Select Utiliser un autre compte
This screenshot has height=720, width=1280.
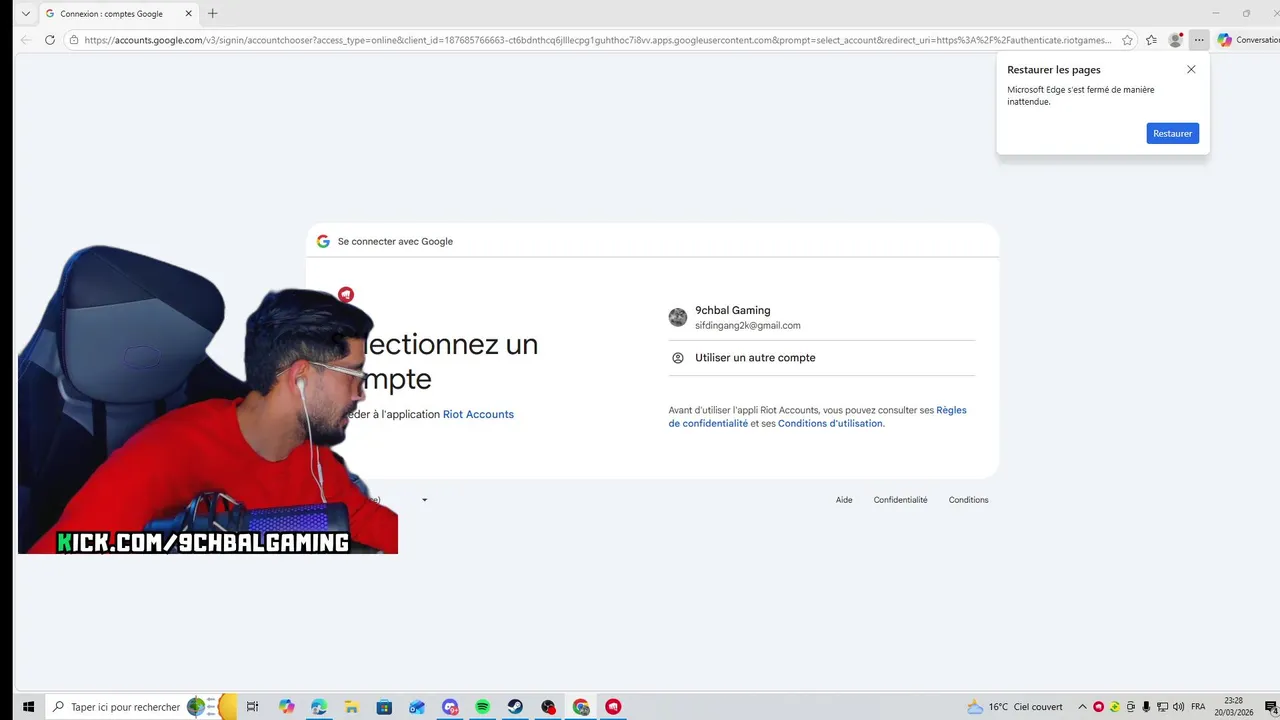click(x=822, y=358)
